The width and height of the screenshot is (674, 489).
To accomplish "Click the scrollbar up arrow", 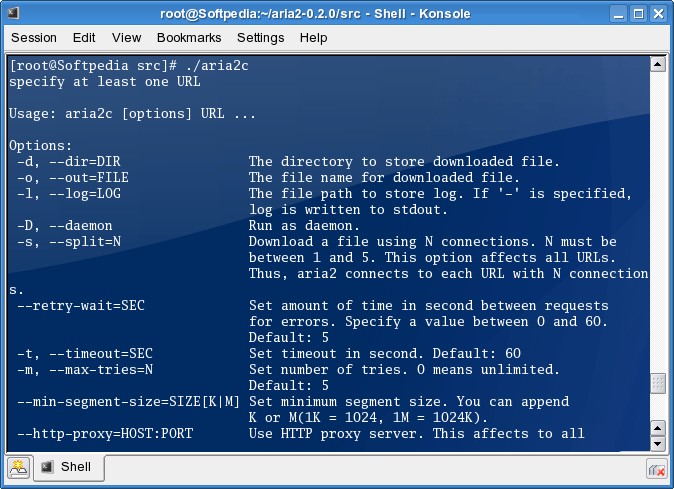I will [657, 64].
